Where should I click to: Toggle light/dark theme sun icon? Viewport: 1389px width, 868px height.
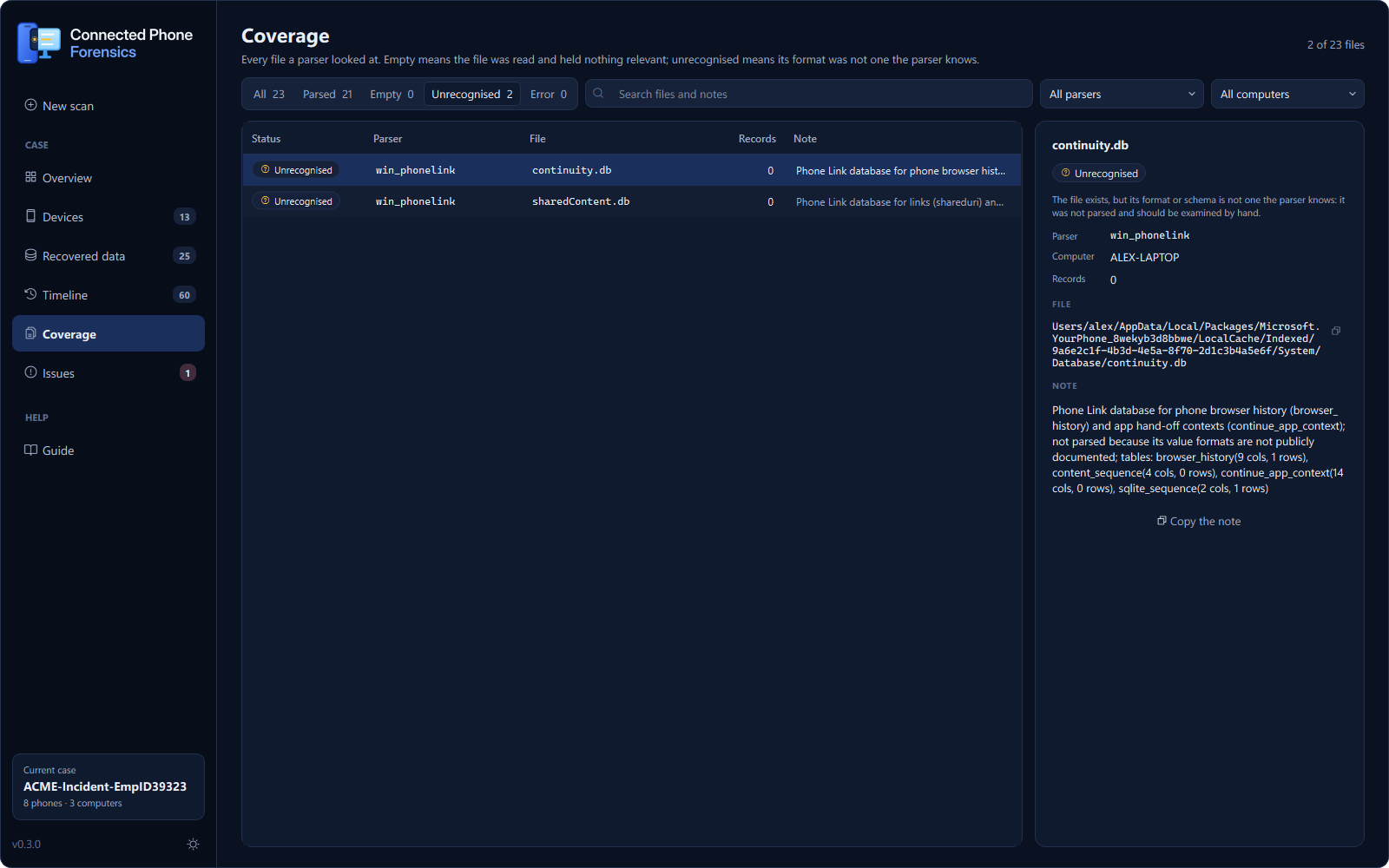point(193,844)
